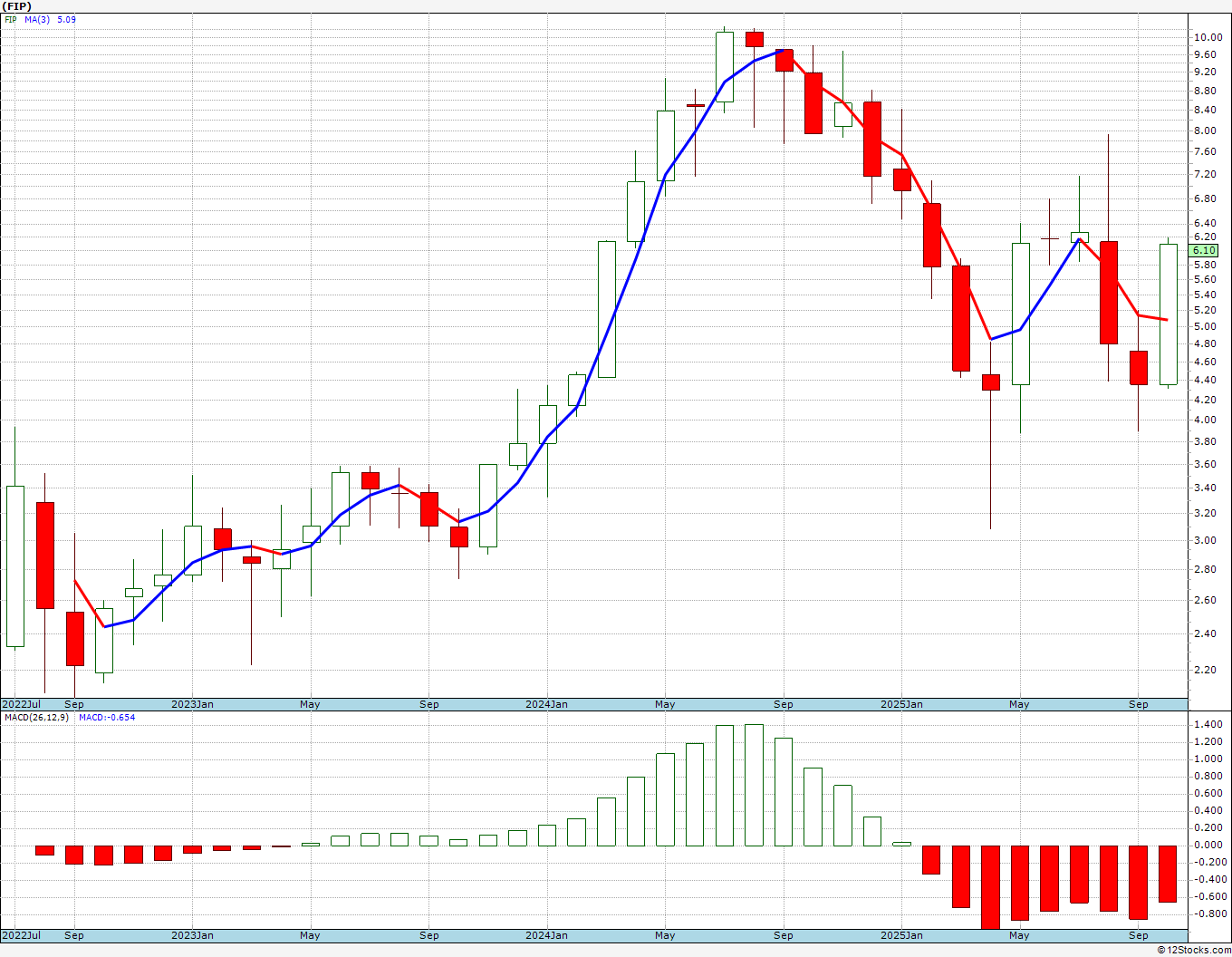This screenshot has width=1232, height=957.
Task: Click the 4.60 price axis label
Action: [x=1205, y=361]
